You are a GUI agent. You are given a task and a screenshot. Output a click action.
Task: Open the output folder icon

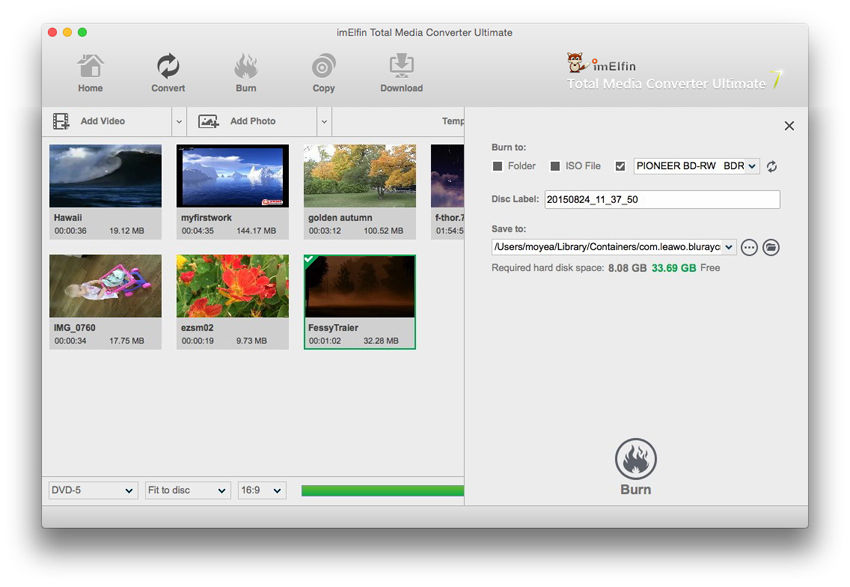coord(771,247)
